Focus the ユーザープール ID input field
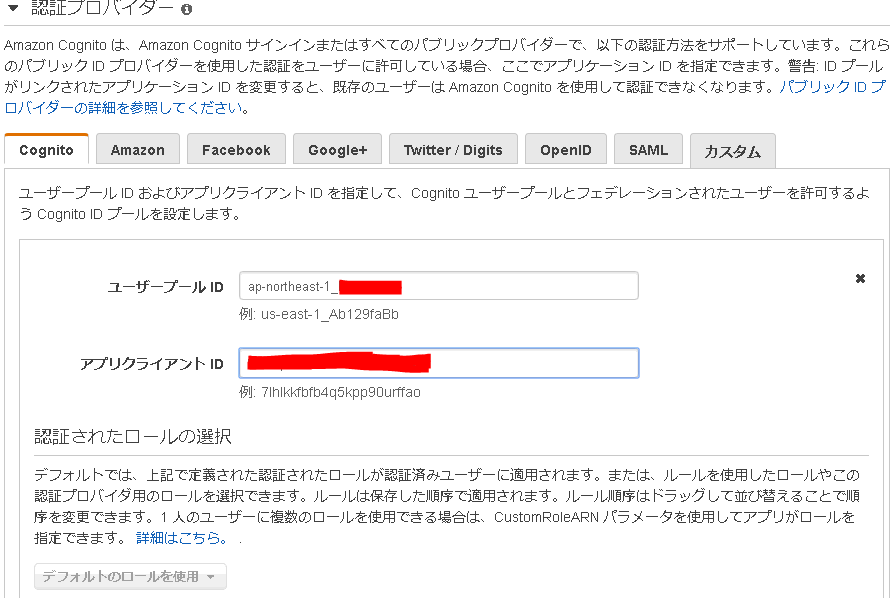 point(439,286)
